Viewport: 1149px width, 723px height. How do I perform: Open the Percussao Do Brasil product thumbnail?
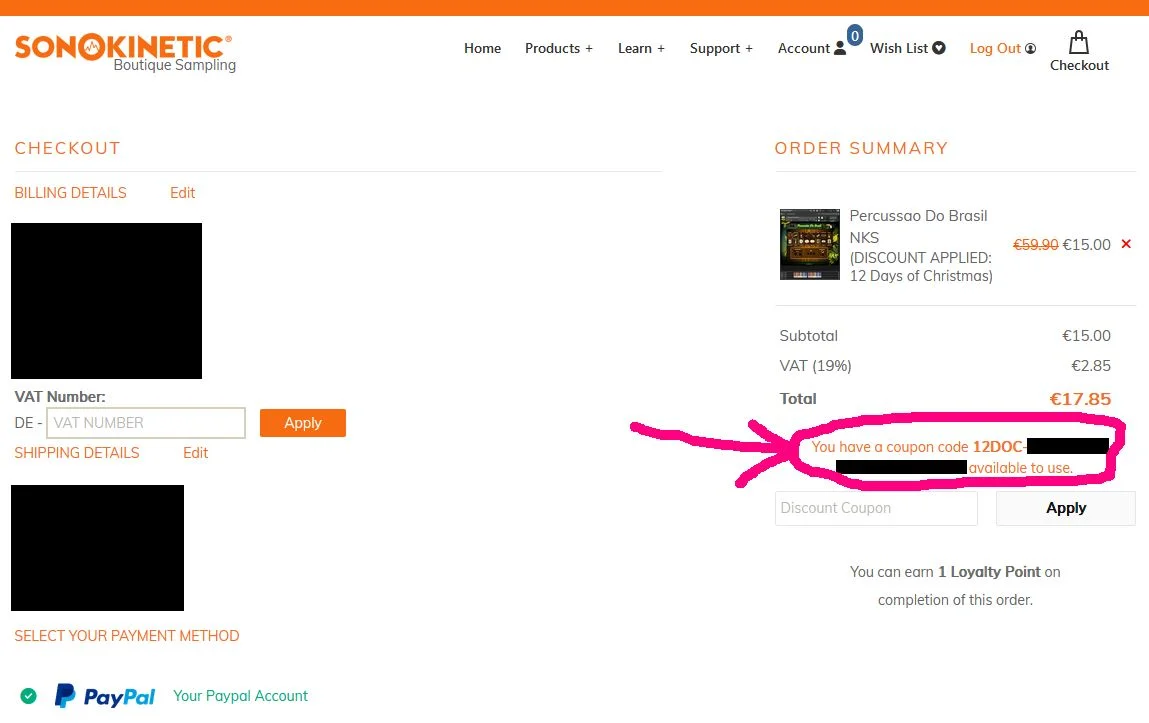810,244
